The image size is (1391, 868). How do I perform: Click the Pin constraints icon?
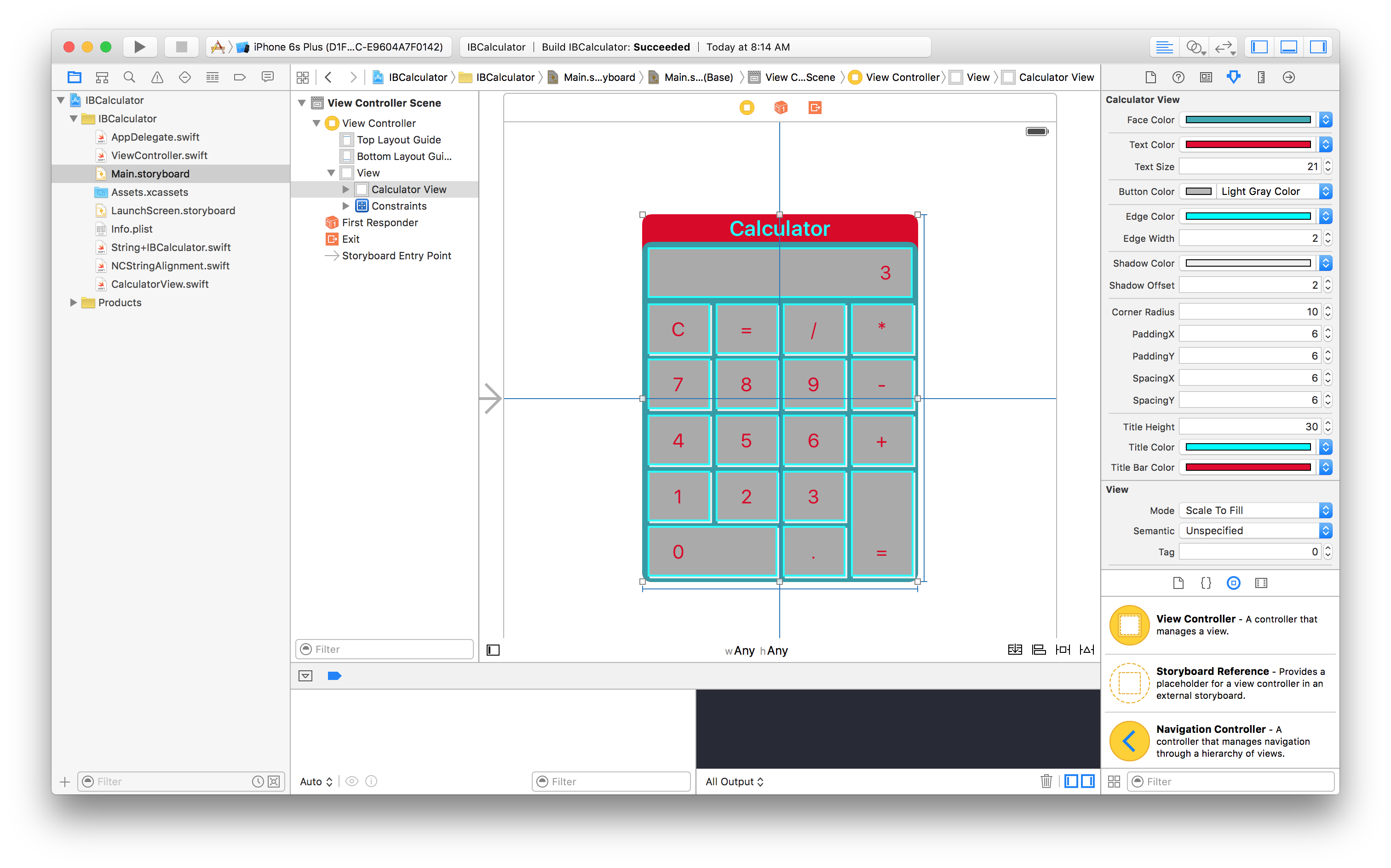(1063, 649)
